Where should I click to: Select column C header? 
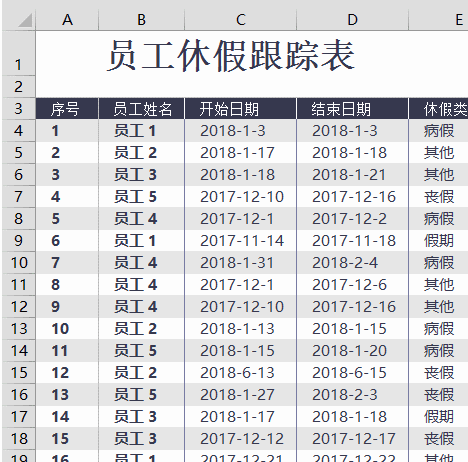[x=240, y=20]
